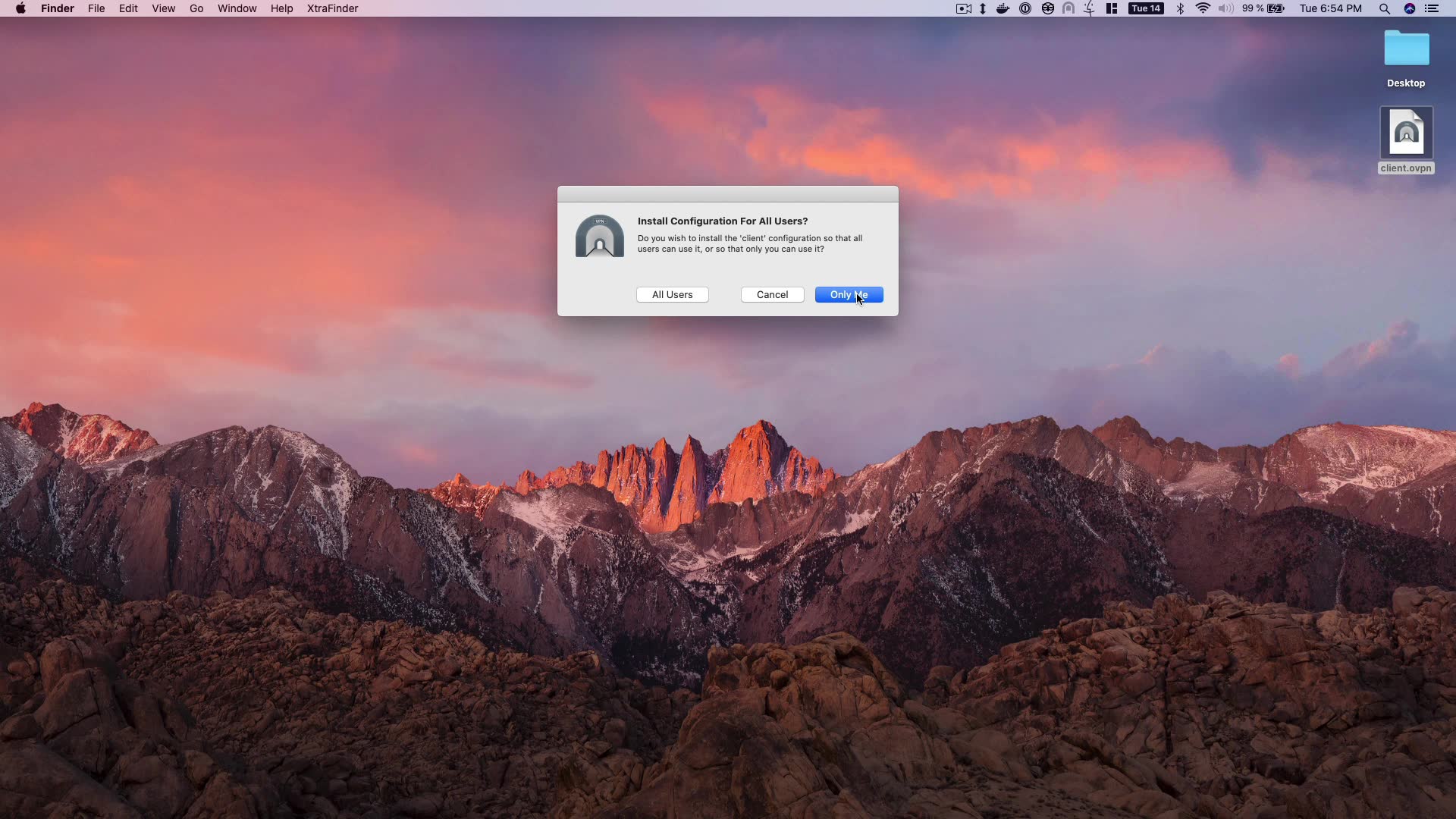The height and width of the screenshot is (819, 1456).
Task: Open the Docker whale menu bar icon
Action: pos(1003,8)
